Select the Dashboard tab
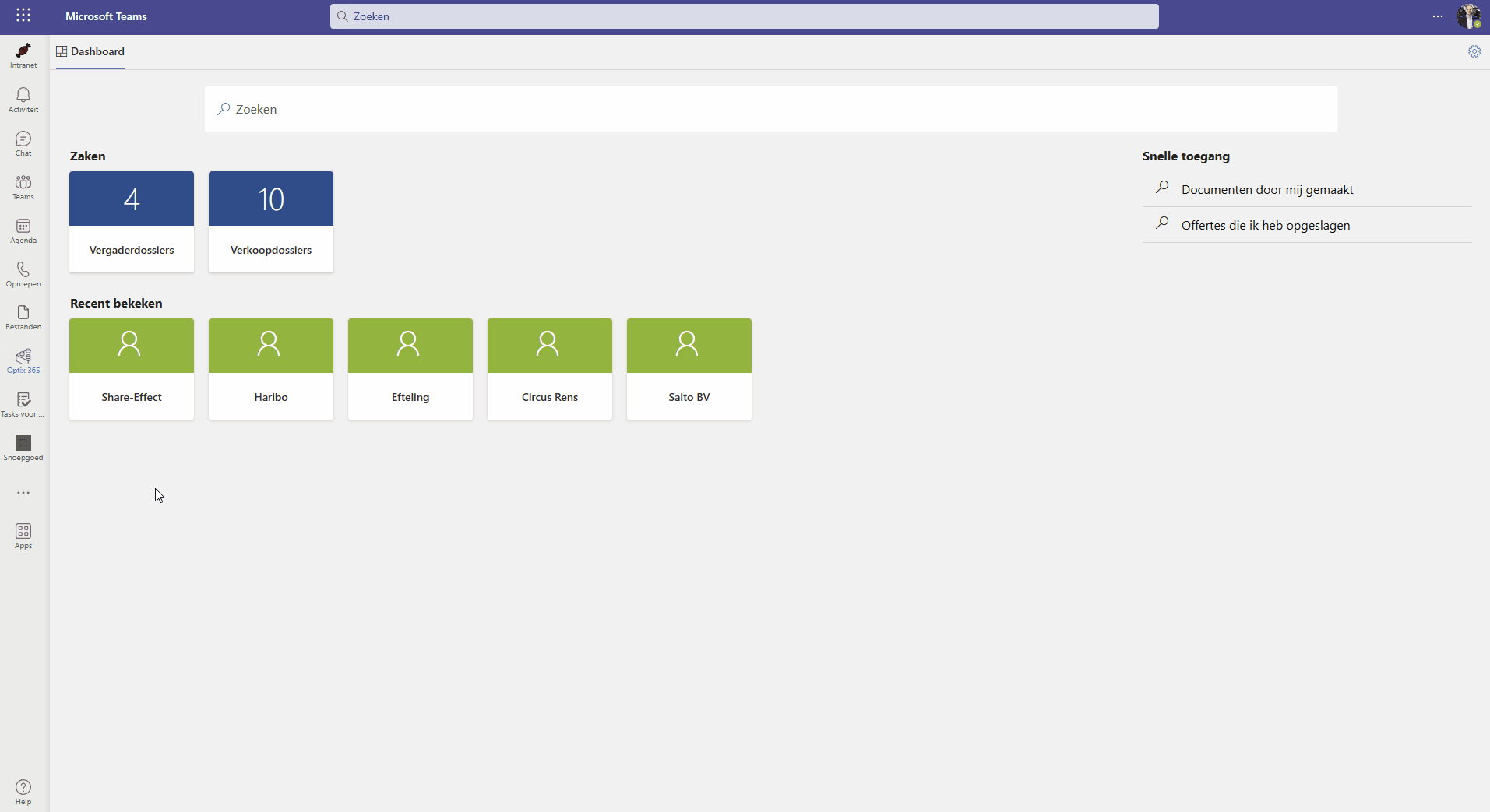This screenshot has width=1490, height=812. [x=90, y=51]
